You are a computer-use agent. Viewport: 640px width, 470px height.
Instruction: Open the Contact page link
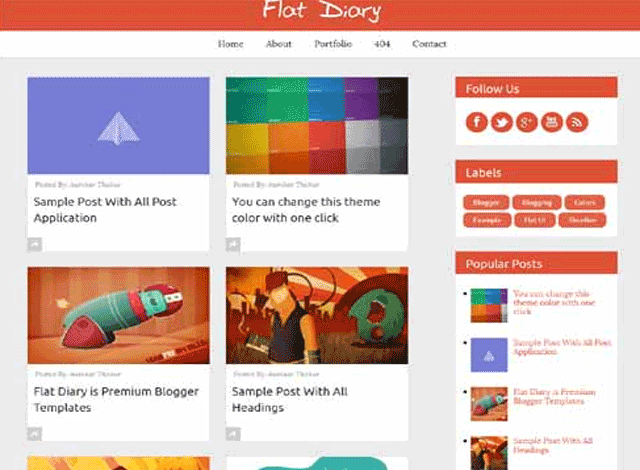coord(429,44)
